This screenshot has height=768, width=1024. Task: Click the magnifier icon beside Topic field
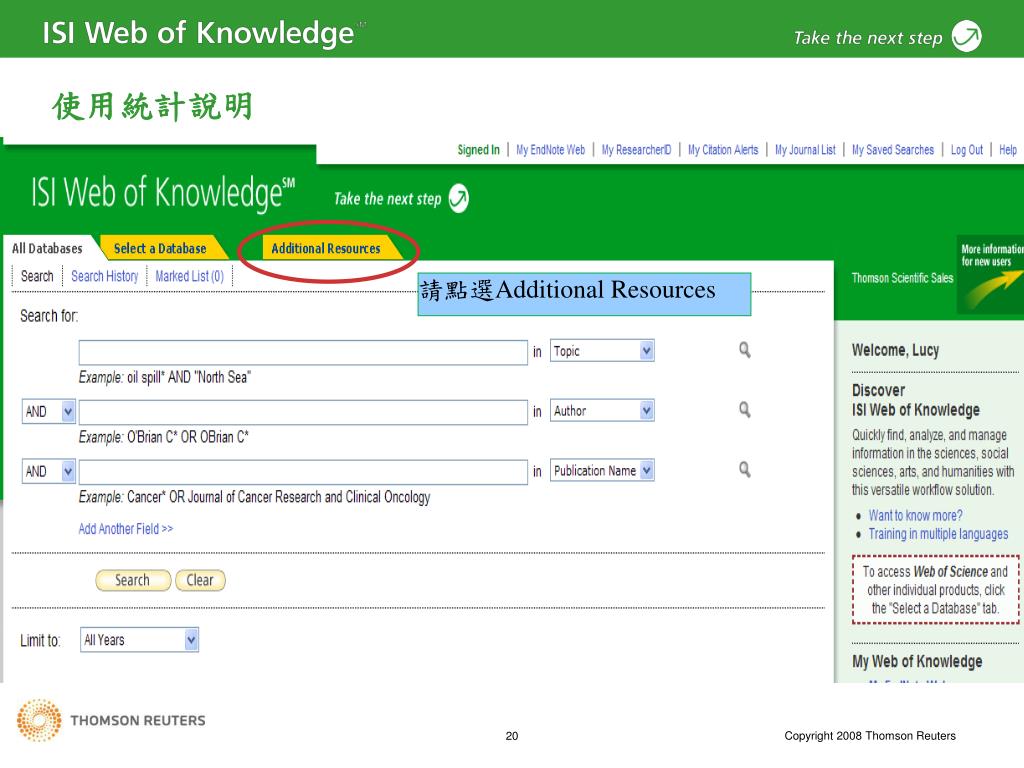[744, 350]
